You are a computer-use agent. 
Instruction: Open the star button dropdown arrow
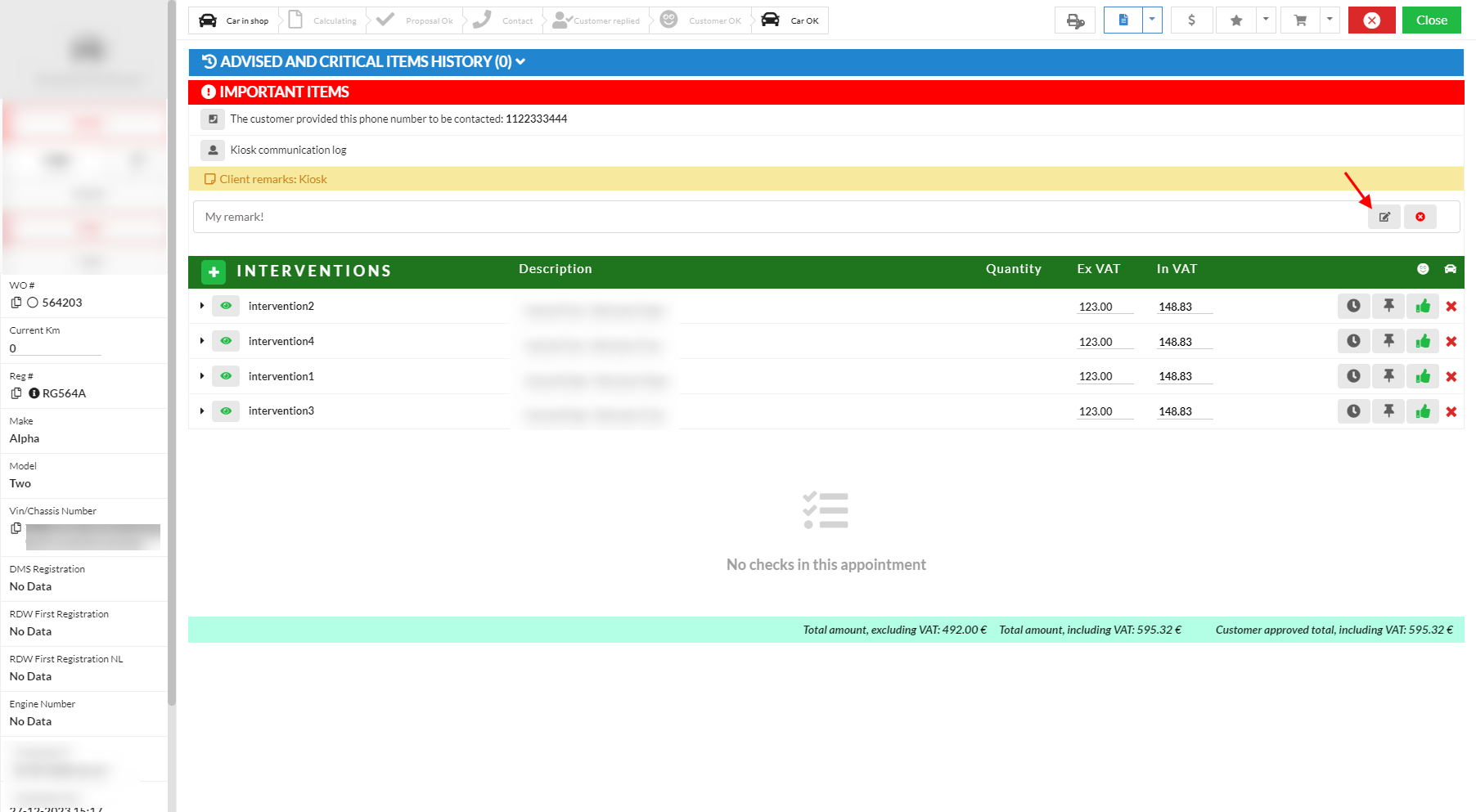coord(1266,20)
